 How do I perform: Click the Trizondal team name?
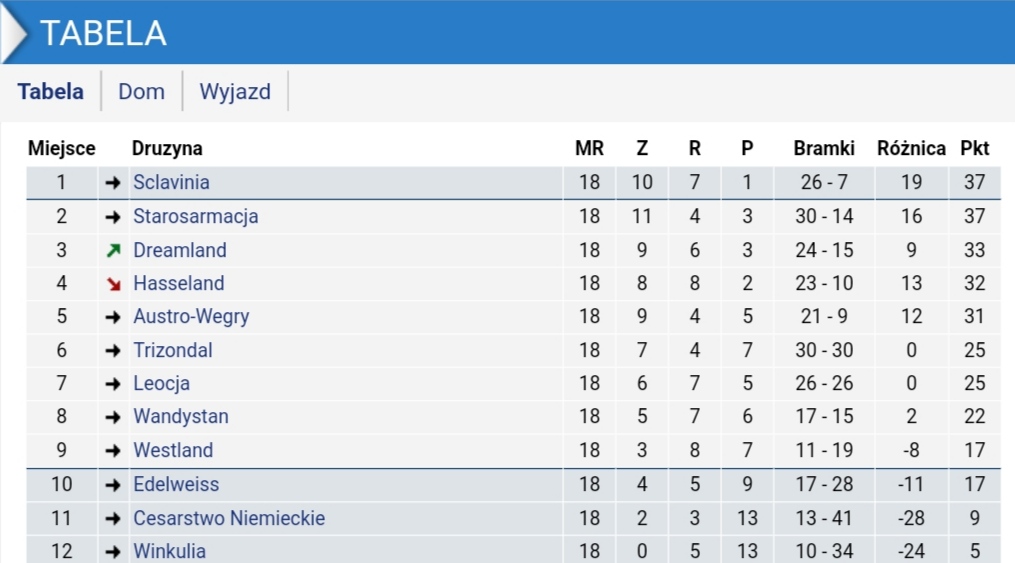(x=173, y=350)
